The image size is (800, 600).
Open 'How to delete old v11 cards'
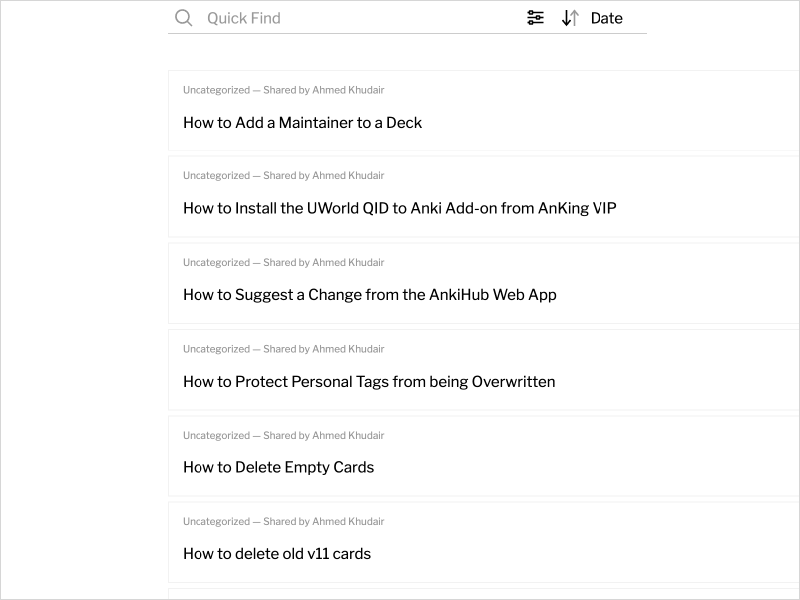pyautogui.click(x=276, y=554)
